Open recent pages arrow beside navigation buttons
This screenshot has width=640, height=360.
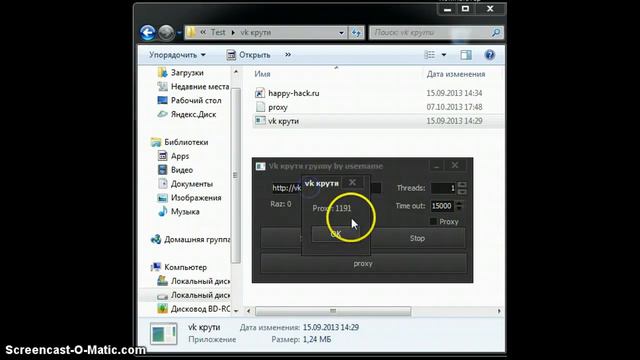179,33
